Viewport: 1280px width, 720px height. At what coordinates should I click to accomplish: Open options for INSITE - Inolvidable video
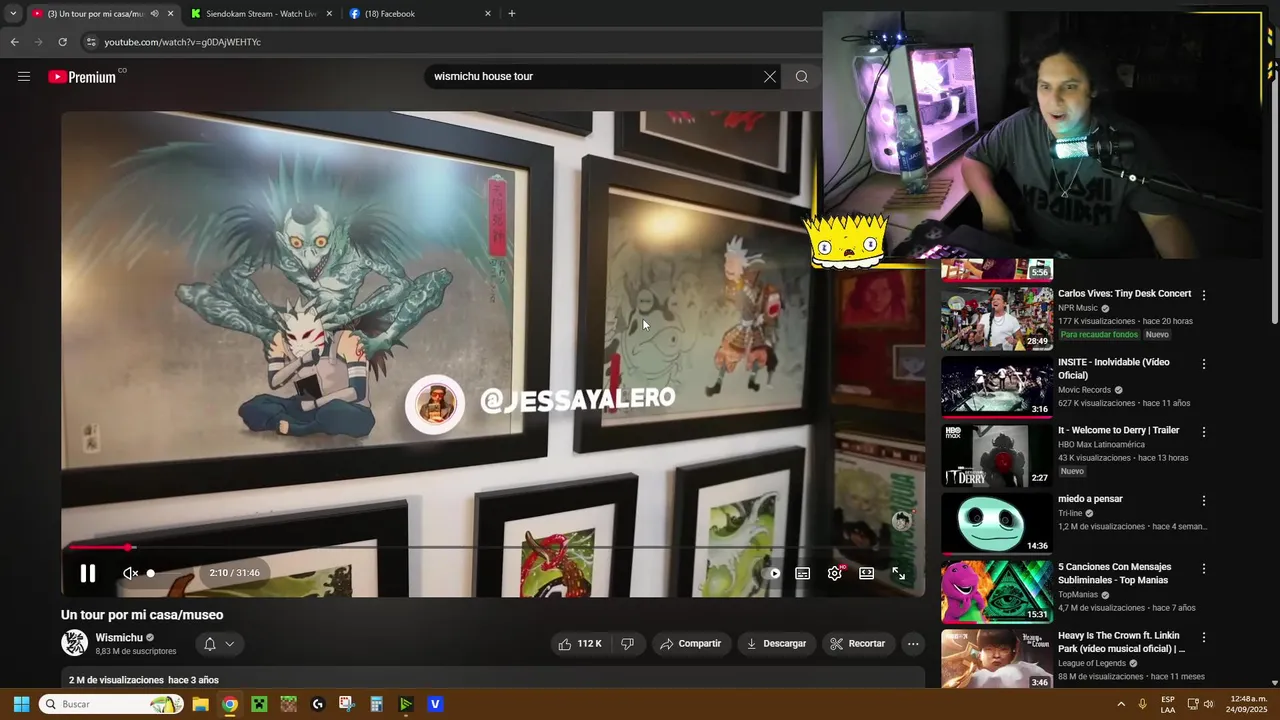pos(1204,364)
